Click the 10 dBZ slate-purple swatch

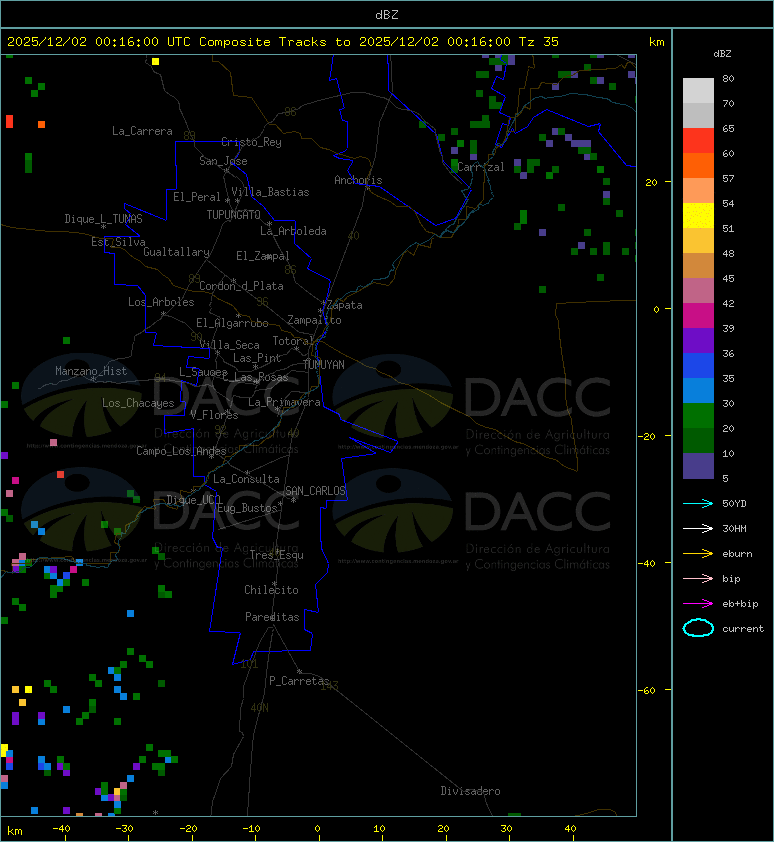(x=698, y=466)
